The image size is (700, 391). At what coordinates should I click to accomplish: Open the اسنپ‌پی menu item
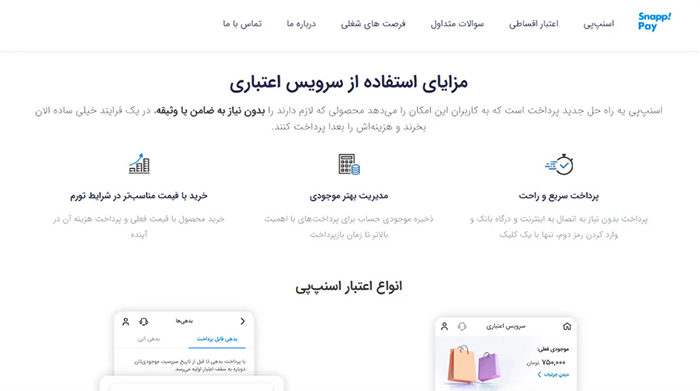599,24
